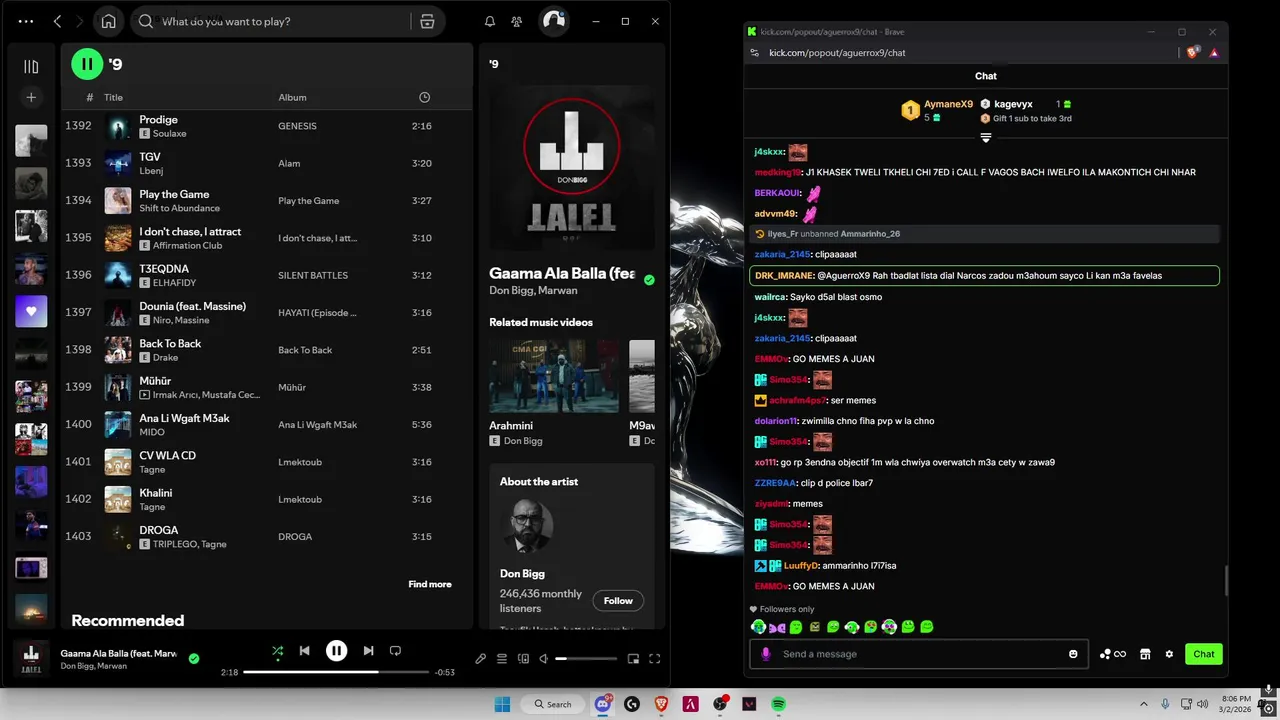Toggle saved checkmark in bottom player bar
Image resolution: width=1280 pixels, height=720 pixels.
point(194,658)
